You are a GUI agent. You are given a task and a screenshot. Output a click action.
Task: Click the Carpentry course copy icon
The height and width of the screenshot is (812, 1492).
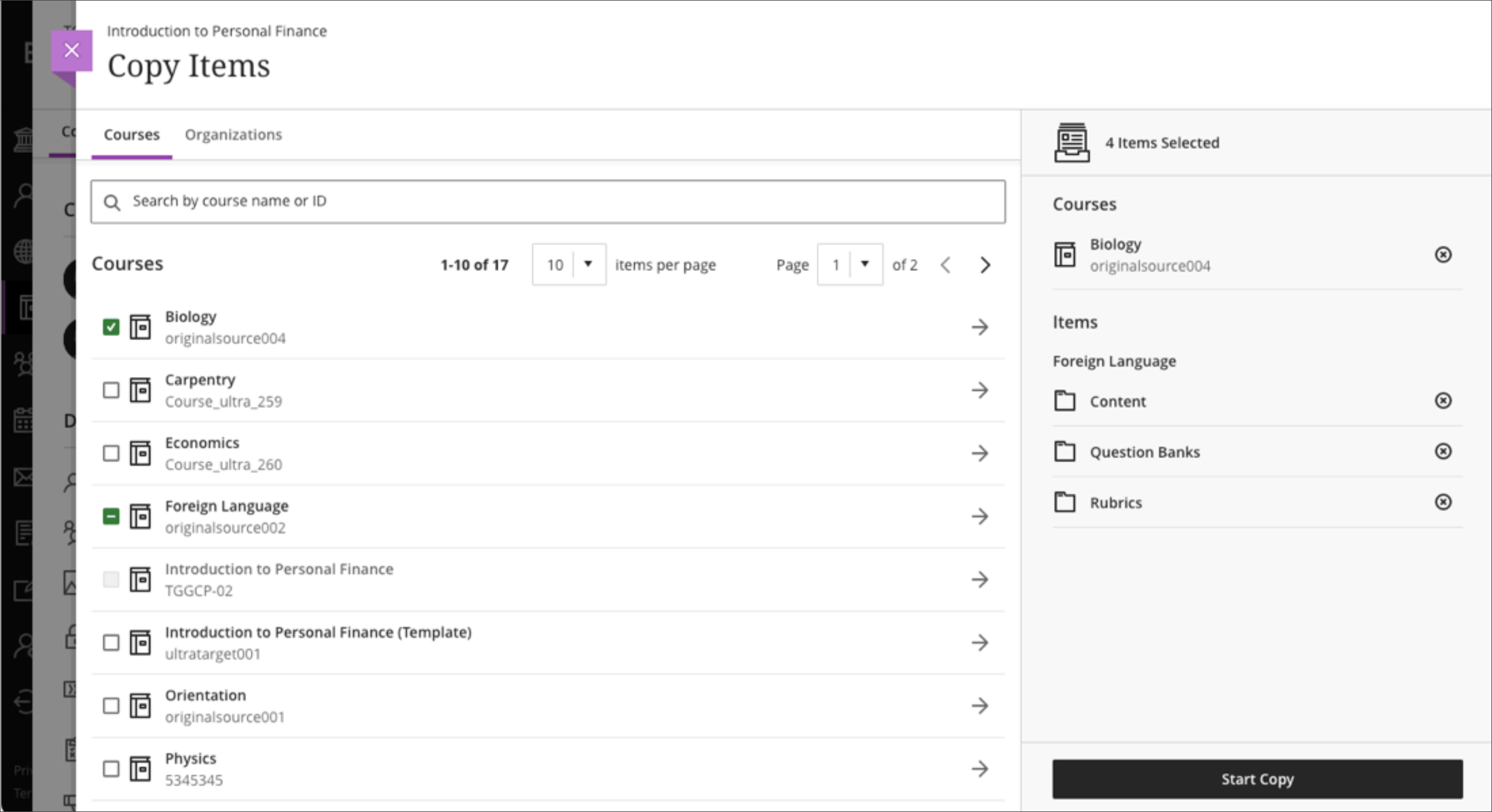141,389
